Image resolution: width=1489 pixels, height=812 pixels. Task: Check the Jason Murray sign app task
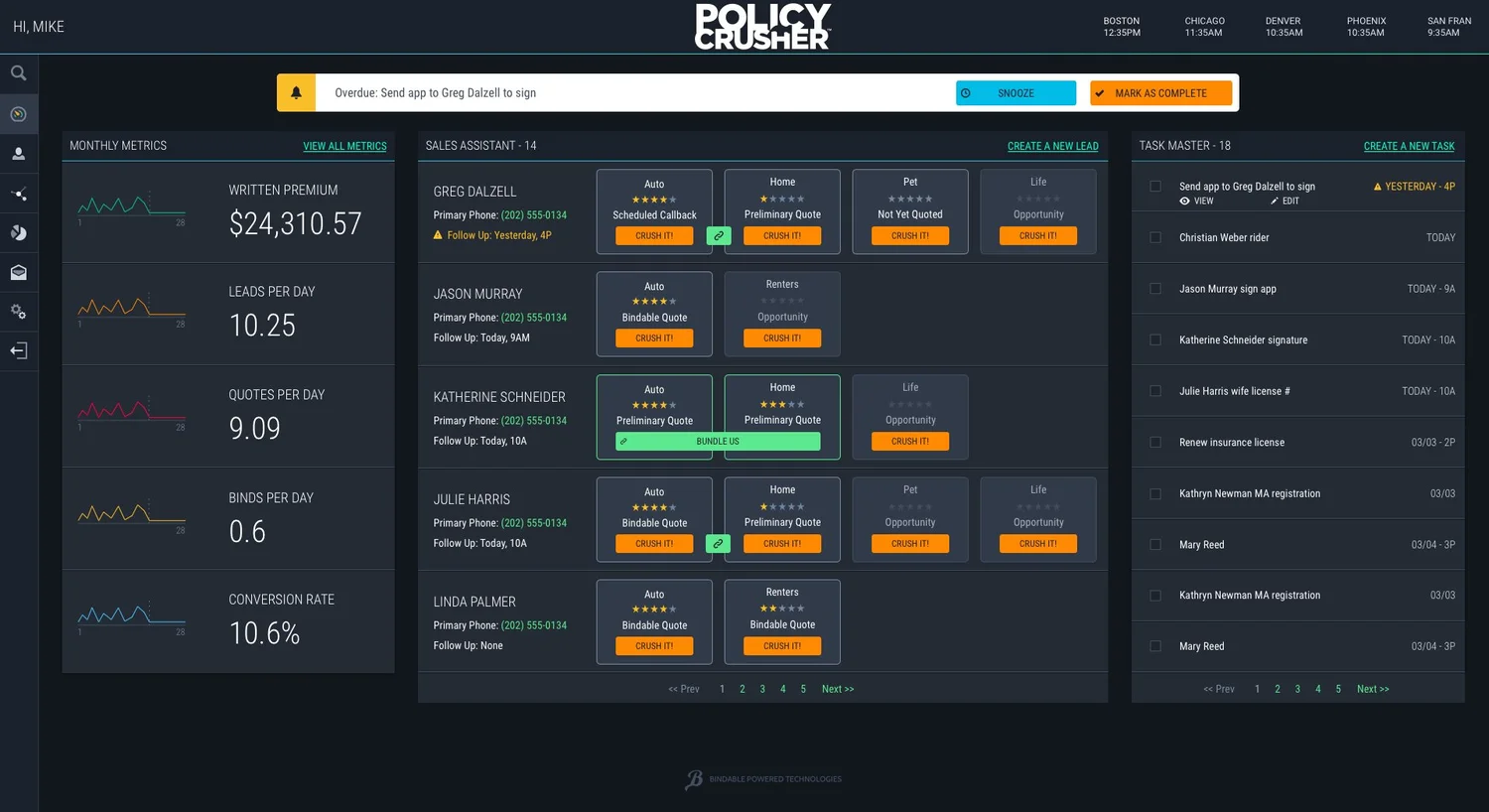pos(1155,289)
